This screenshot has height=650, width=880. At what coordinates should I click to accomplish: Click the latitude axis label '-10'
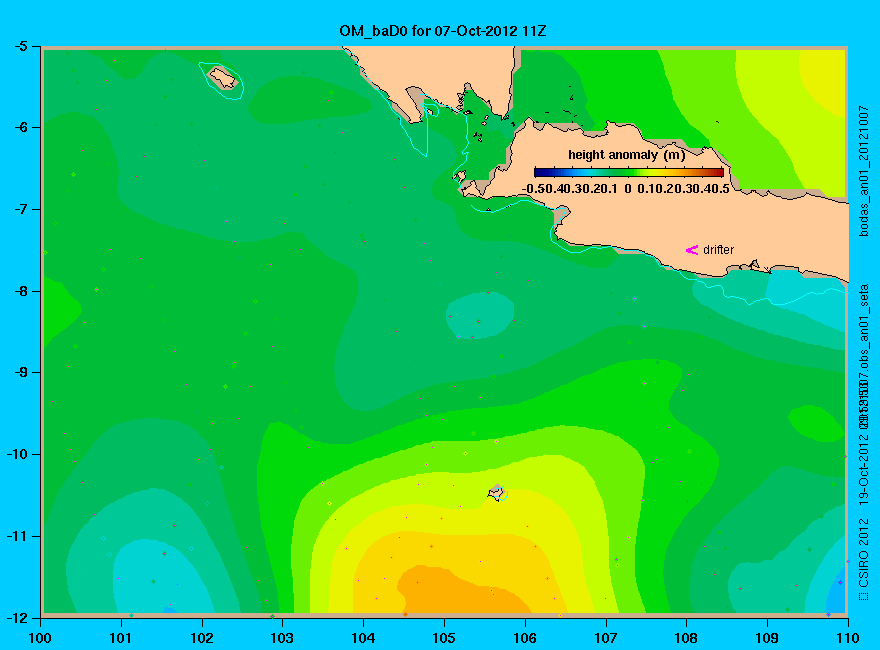(x=16, y=454)
